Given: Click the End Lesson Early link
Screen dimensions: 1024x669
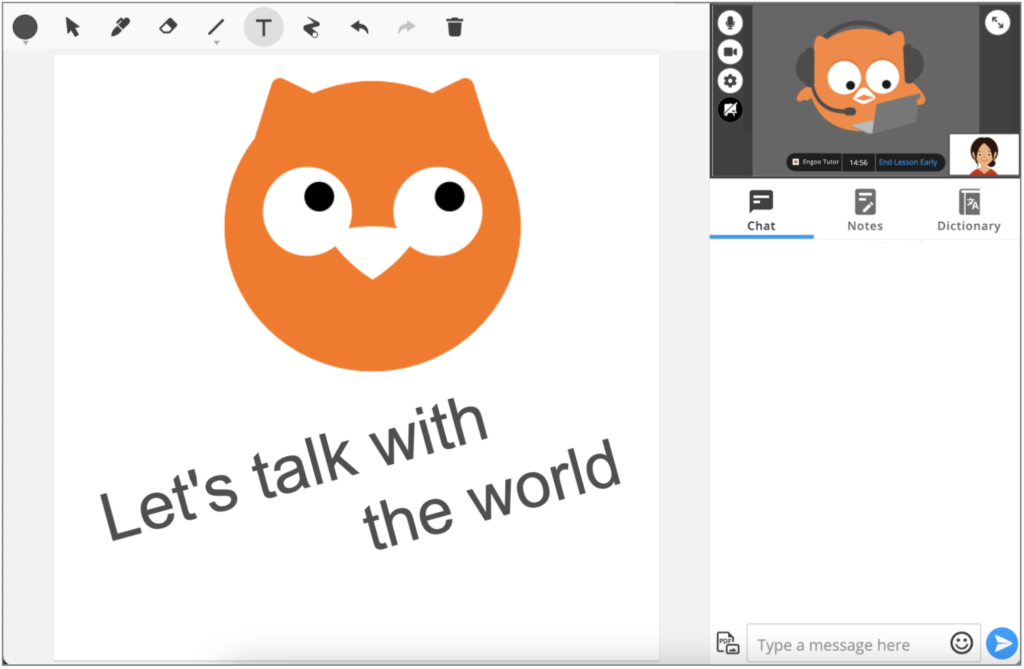Looking at the screenshot, I should (908, 162).
